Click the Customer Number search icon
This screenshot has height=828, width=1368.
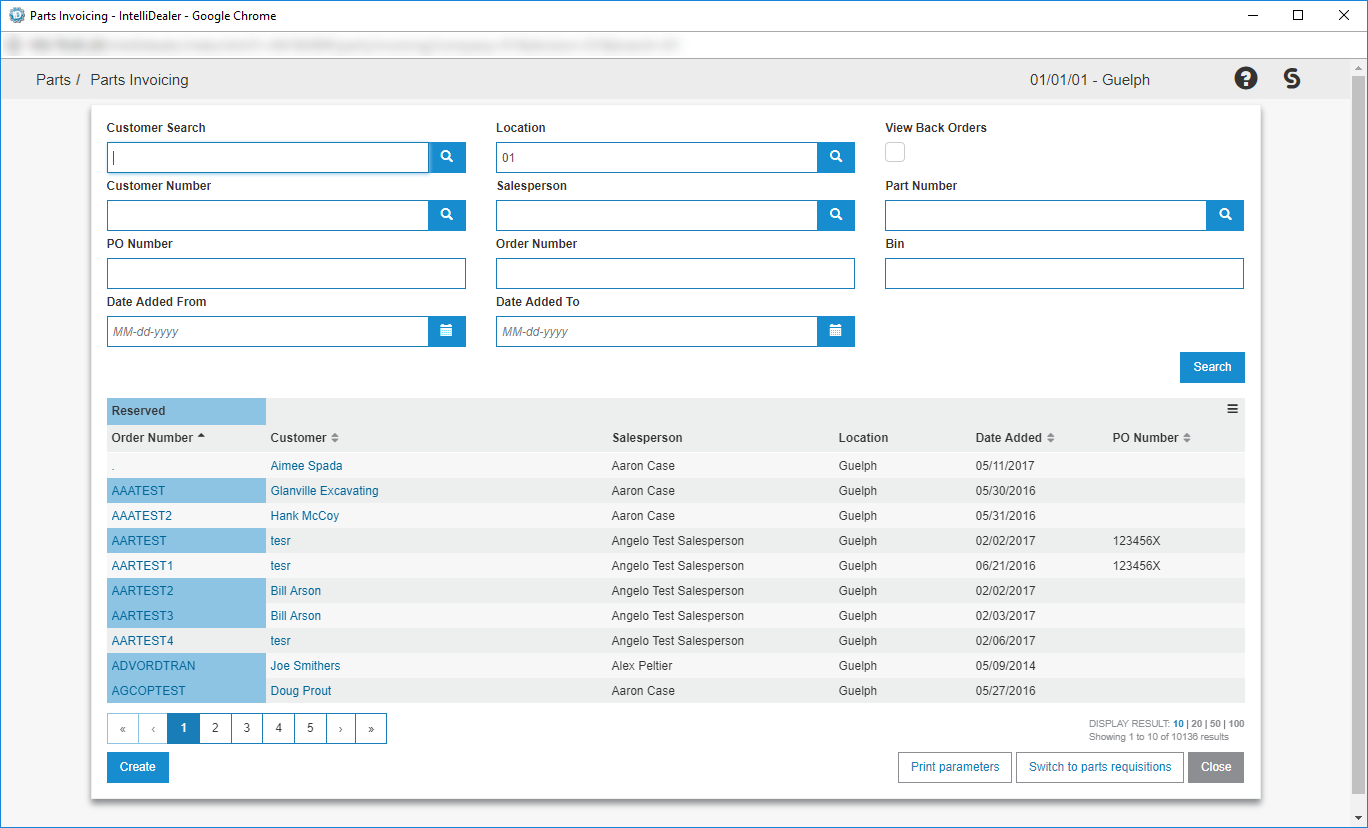447,215
